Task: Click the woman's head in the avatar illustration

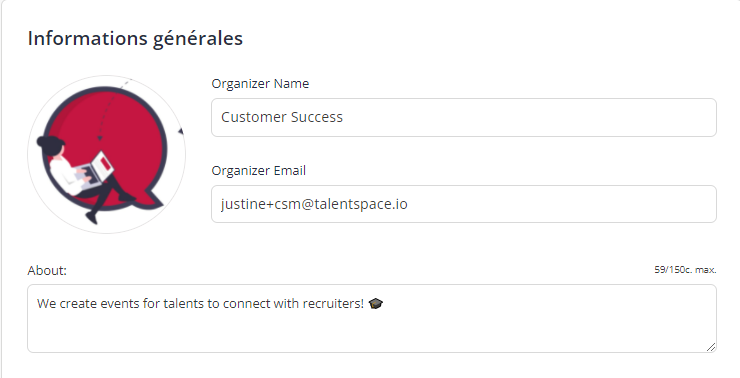Action: tap(51, 144)
